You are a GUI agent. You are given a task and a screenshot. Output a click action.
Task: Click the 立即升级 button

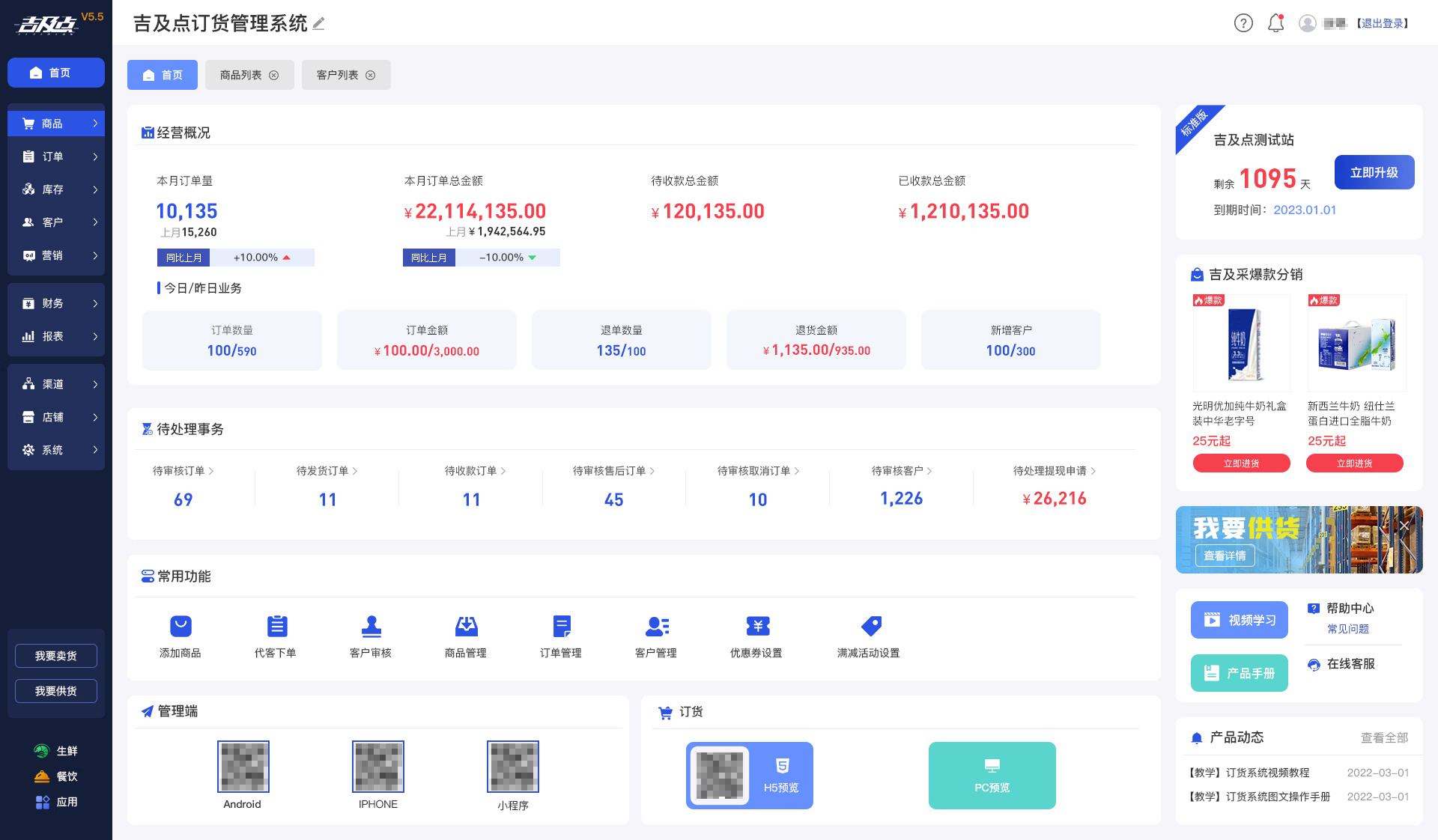click(x=1374, y=172)
